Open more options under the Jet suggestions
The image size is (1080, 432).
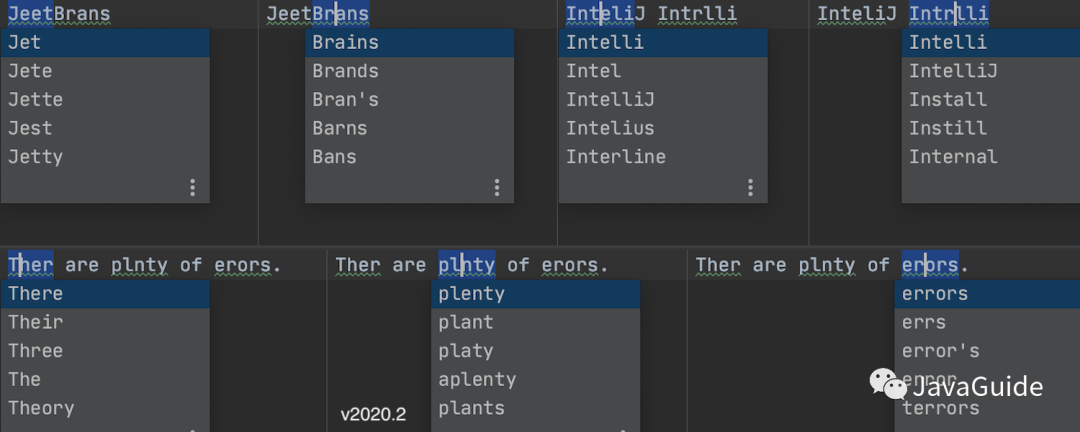point(193,187)
